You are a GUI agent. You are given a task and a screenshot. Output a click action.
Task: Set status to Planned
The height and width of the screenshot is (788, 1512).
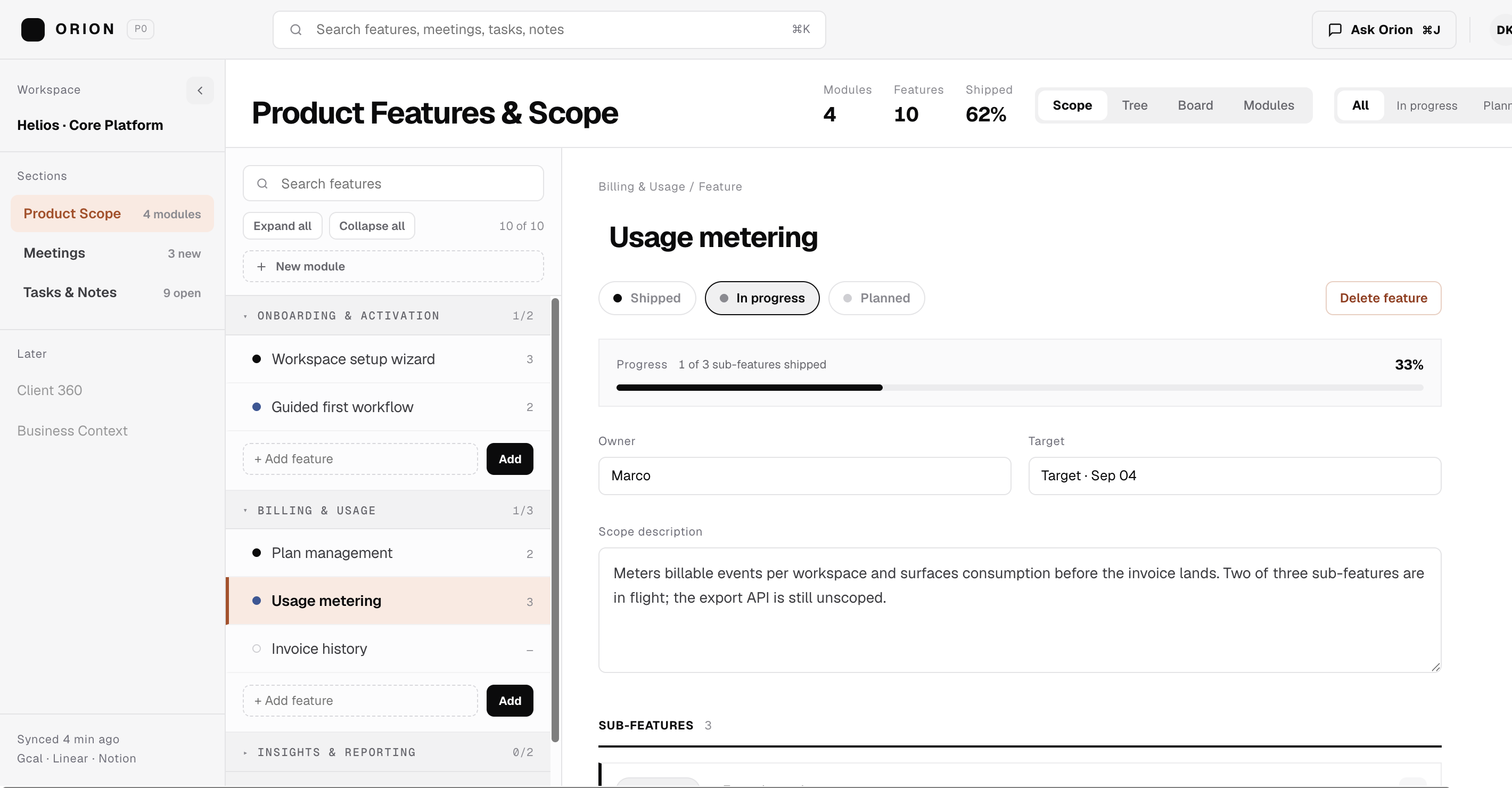pyautogui.click(x=876, y=298)
